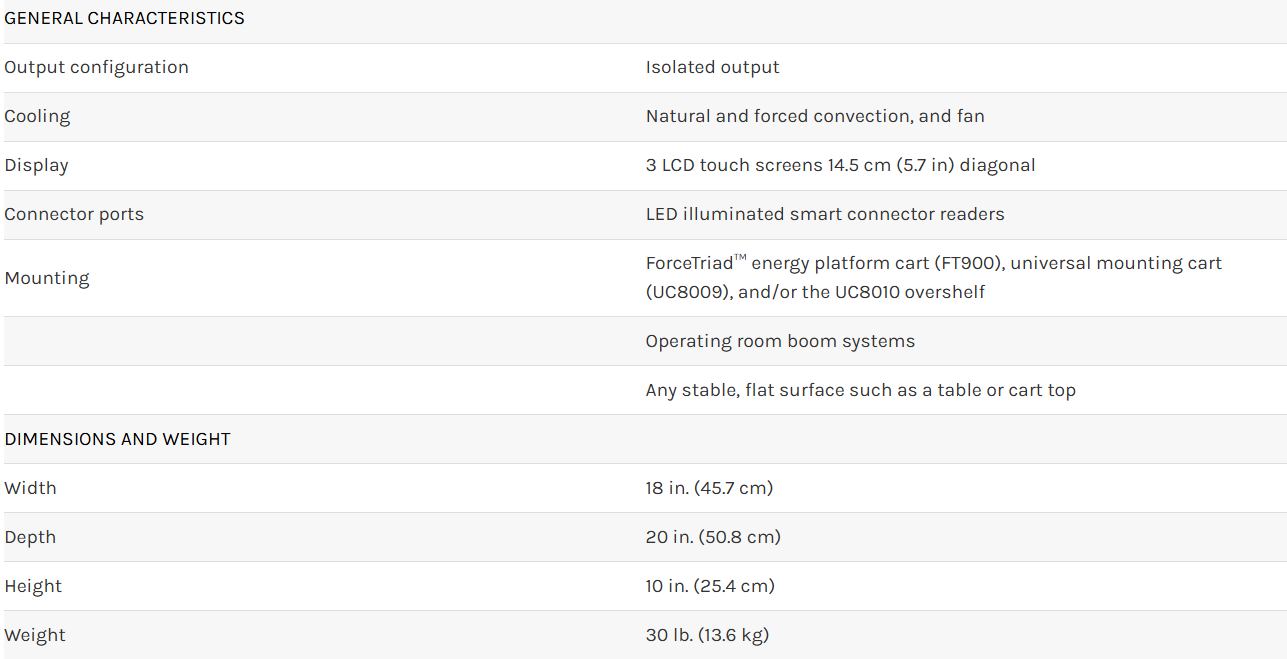The image size is (1287, 659).
Task: Click the Depth row label
Action: tap(30, 537)
